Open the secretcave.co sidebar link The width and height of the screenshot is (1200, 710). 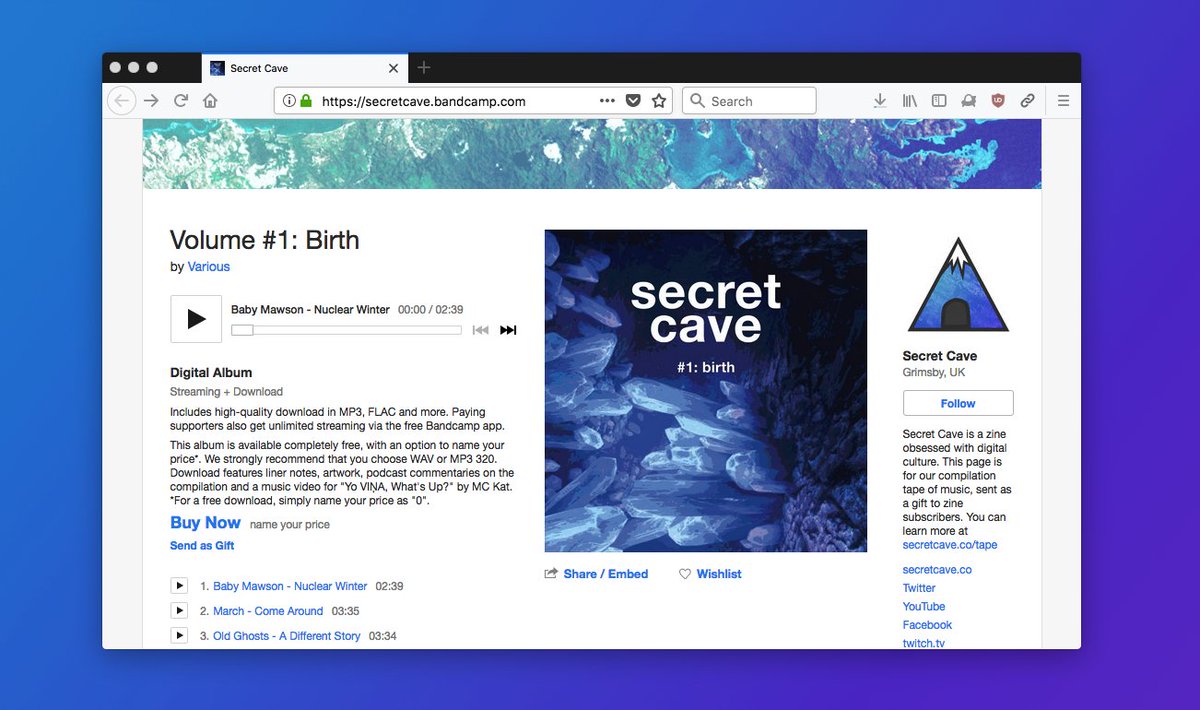[x=937, y=570]
